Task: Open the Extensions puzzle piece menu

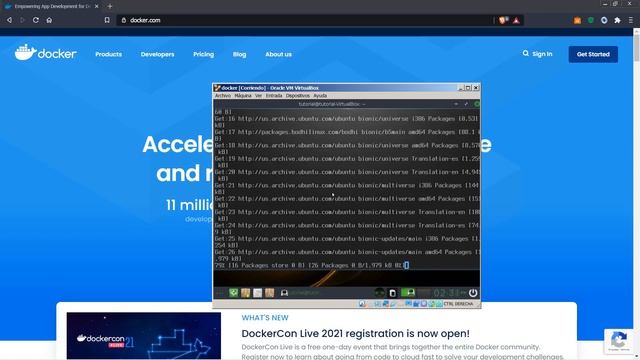Action: [617, 20]
